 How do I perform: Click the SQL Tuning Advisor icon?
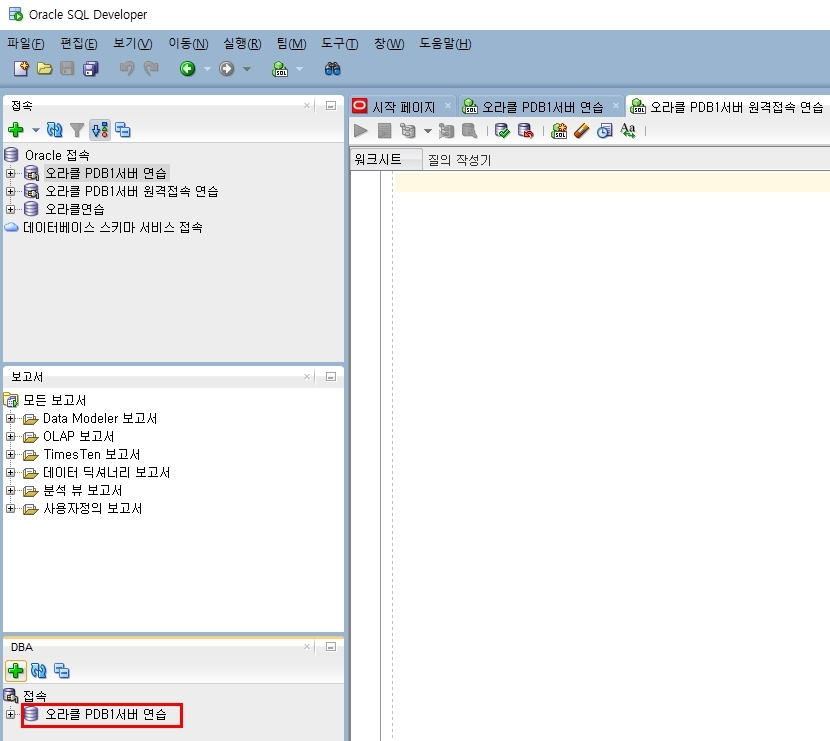point(470,130)
